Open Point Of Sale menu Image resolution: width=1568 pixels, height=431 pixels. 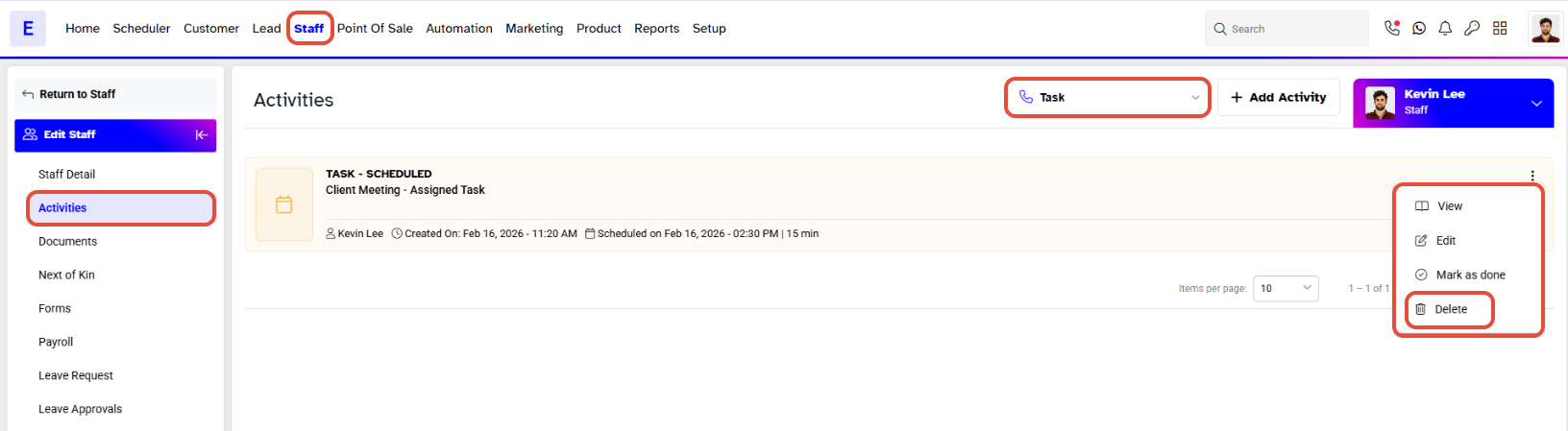(x=375, y=29)
